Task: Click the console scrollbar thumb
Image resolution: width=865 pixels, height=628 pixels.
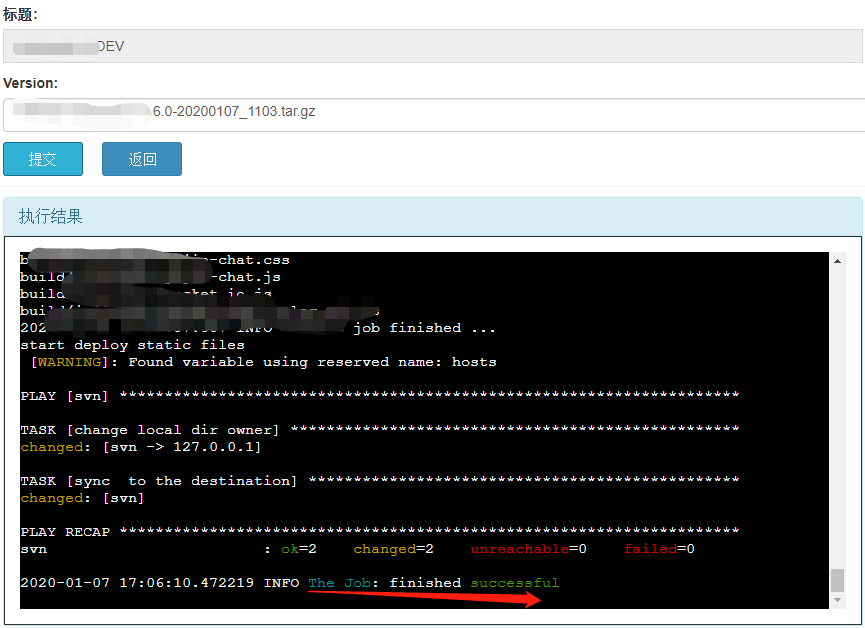Action: coord(837,580)
